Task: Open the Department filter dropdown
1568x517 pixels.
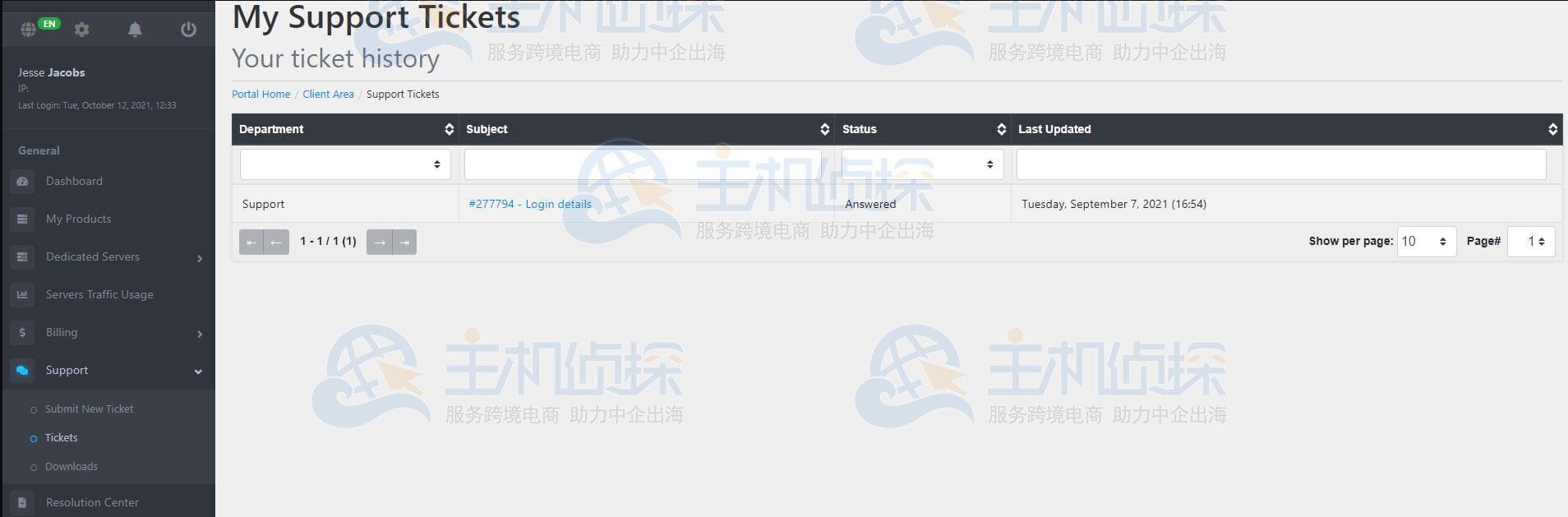Action: click(345, 164)
